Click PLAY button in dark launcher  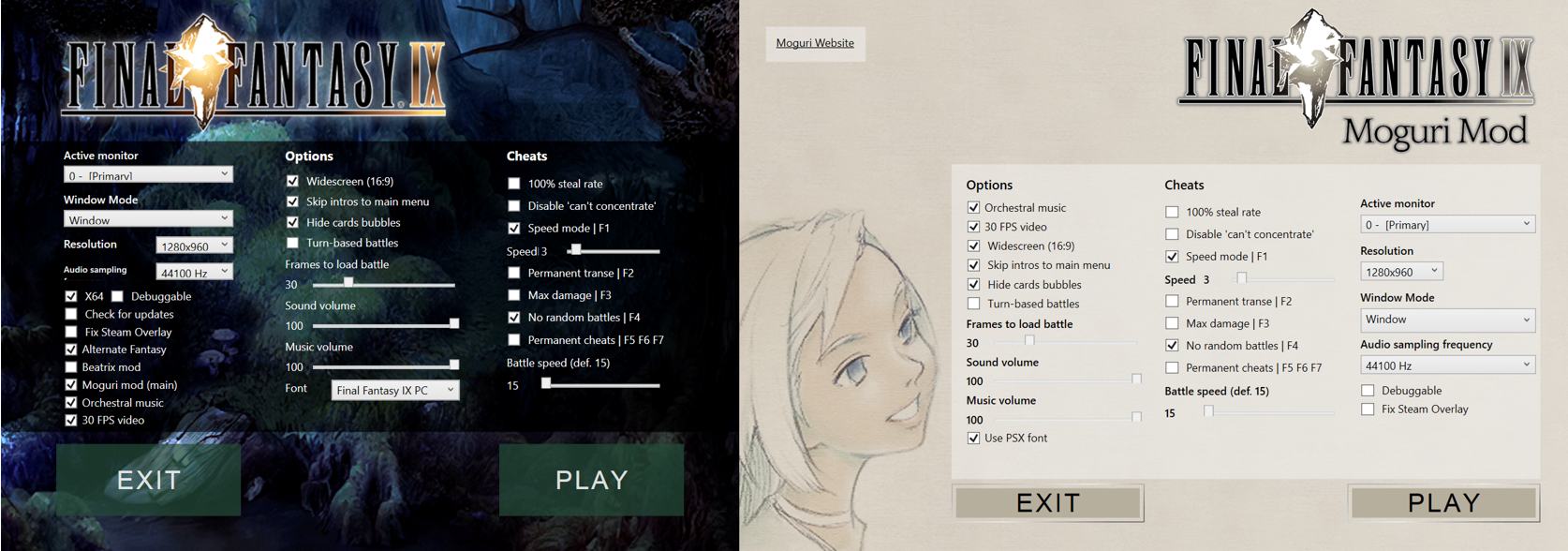[x=591, y=480]
